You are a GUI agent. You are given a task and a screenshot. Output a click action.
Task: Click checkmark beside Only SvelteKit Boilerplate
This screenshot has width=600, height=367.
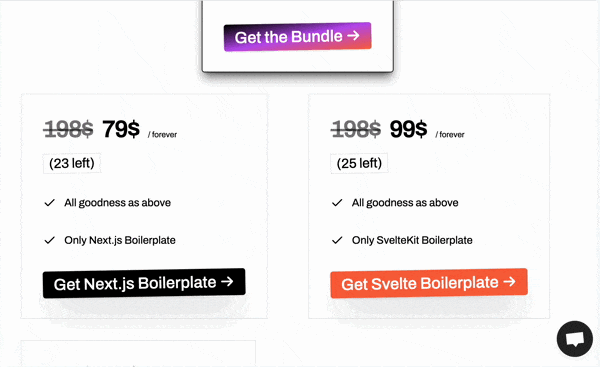[x=337, y=240]
